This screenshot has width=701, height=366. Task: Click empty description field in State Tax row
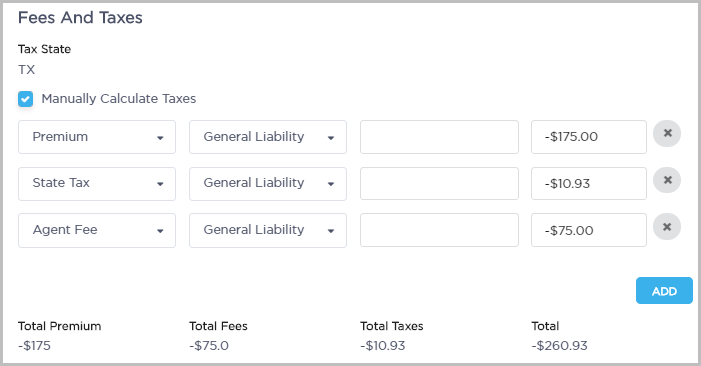(x=439, y=184)
